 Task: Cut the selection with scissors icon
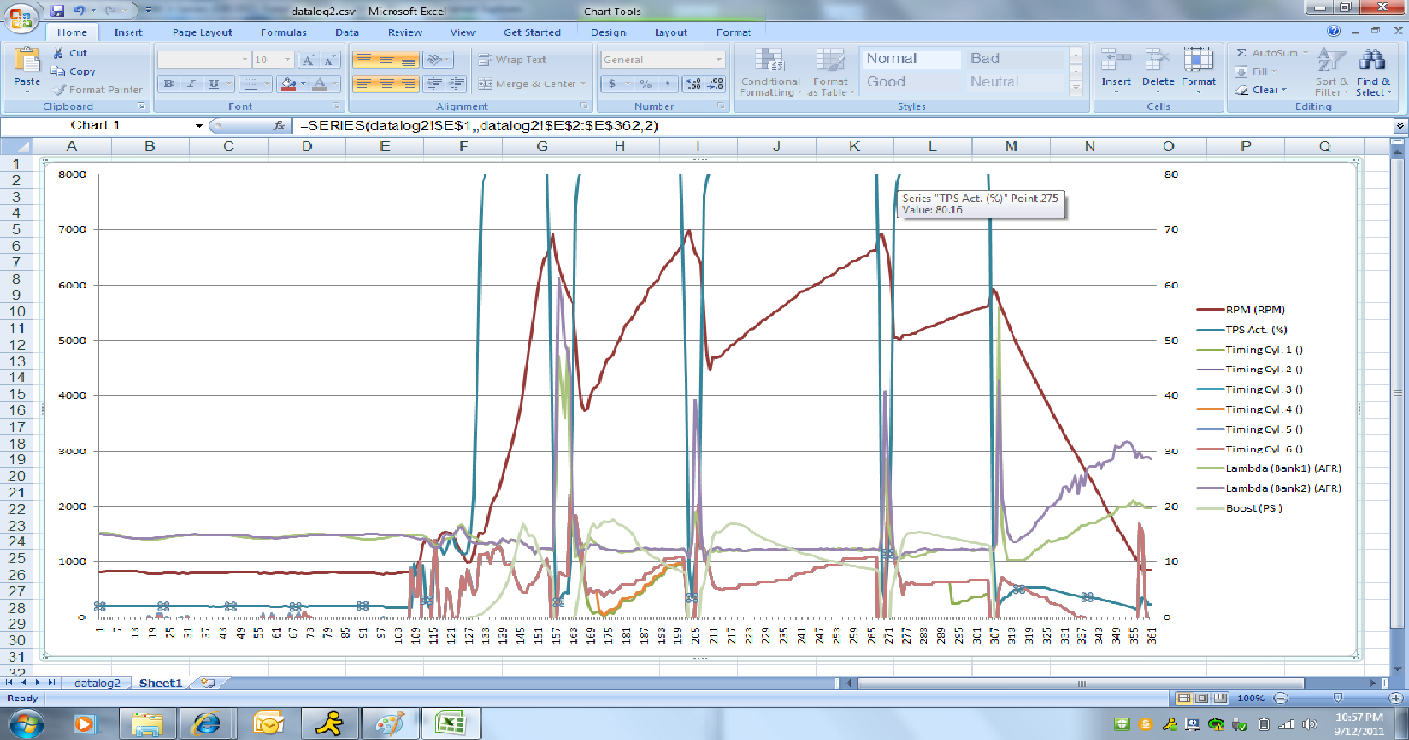click(70, 53)
